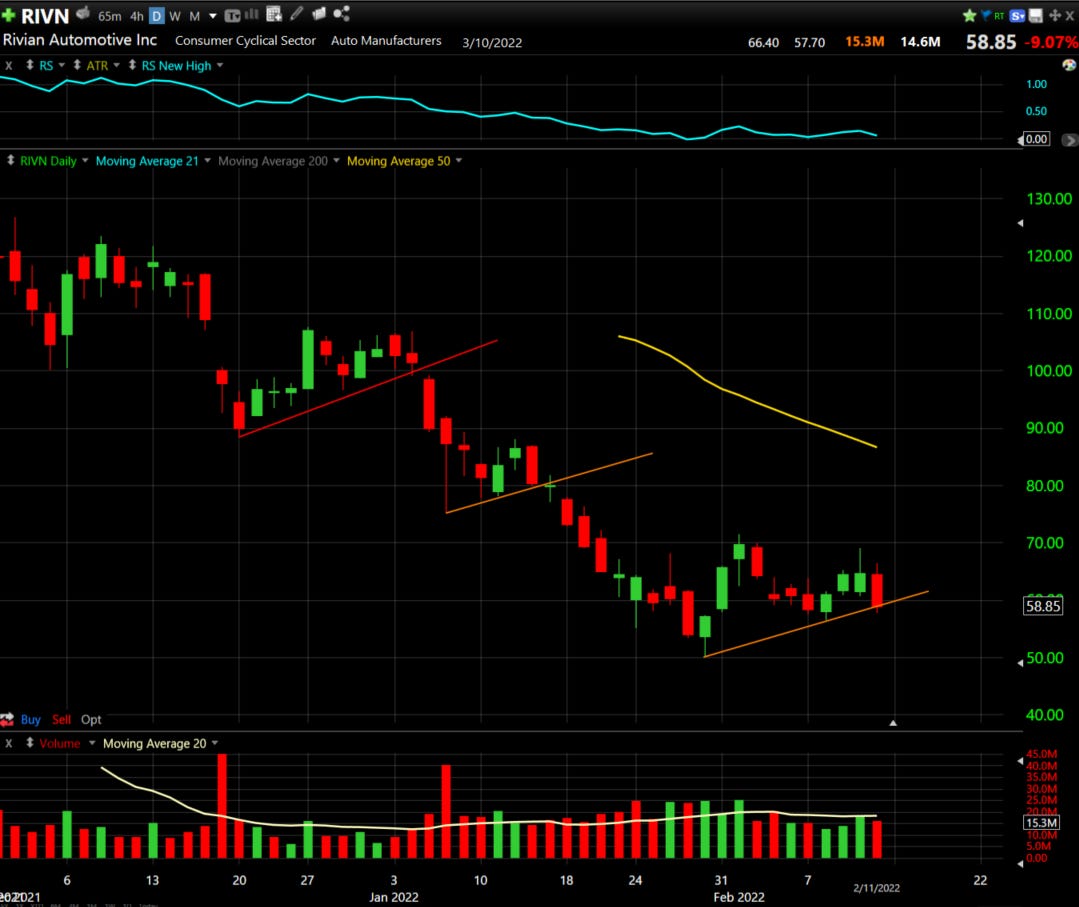
Task: Click the triangle marker under the date axis
Action: (x=893, y=723)
